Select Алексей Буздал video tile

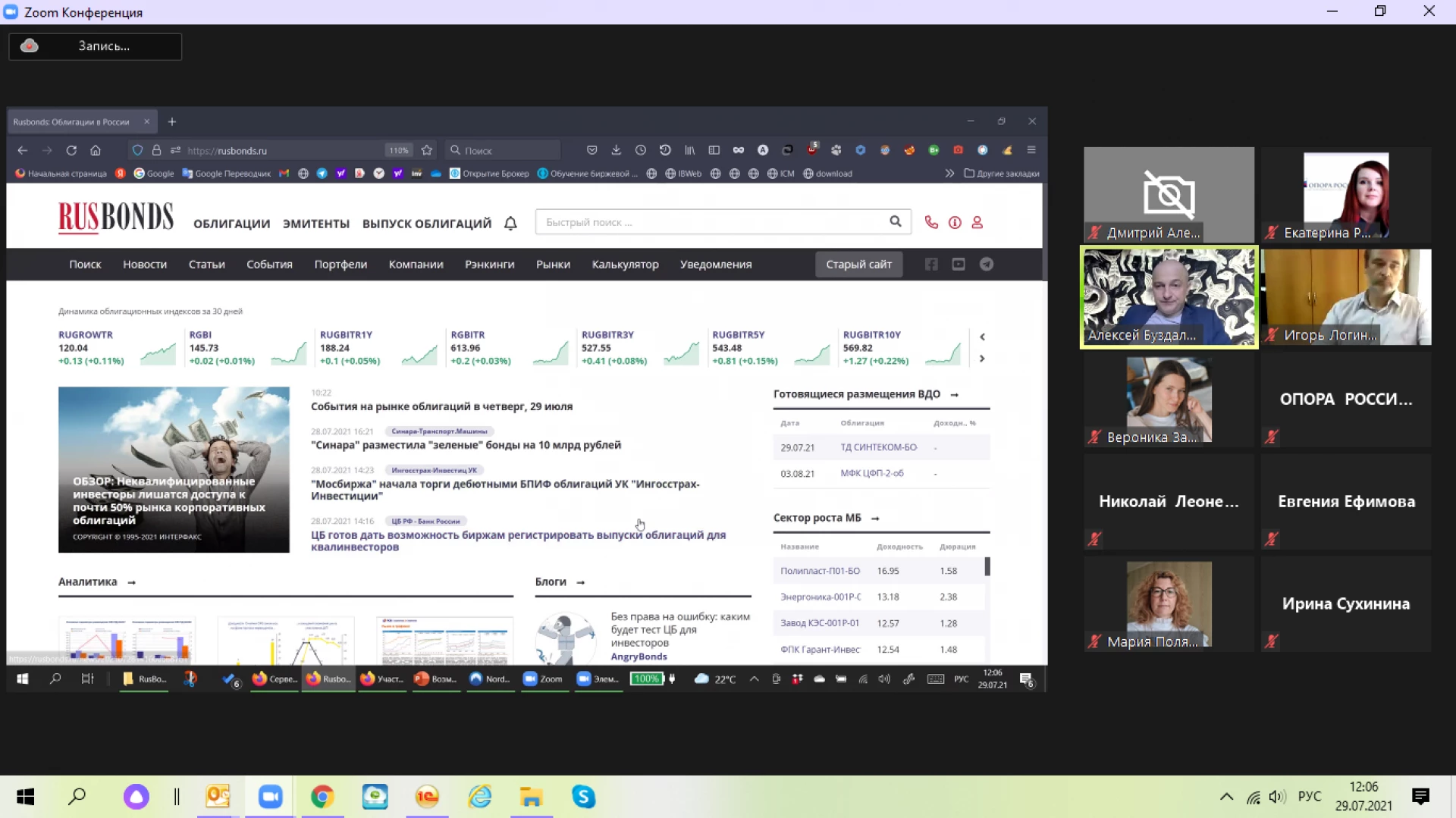point(1169,297)
